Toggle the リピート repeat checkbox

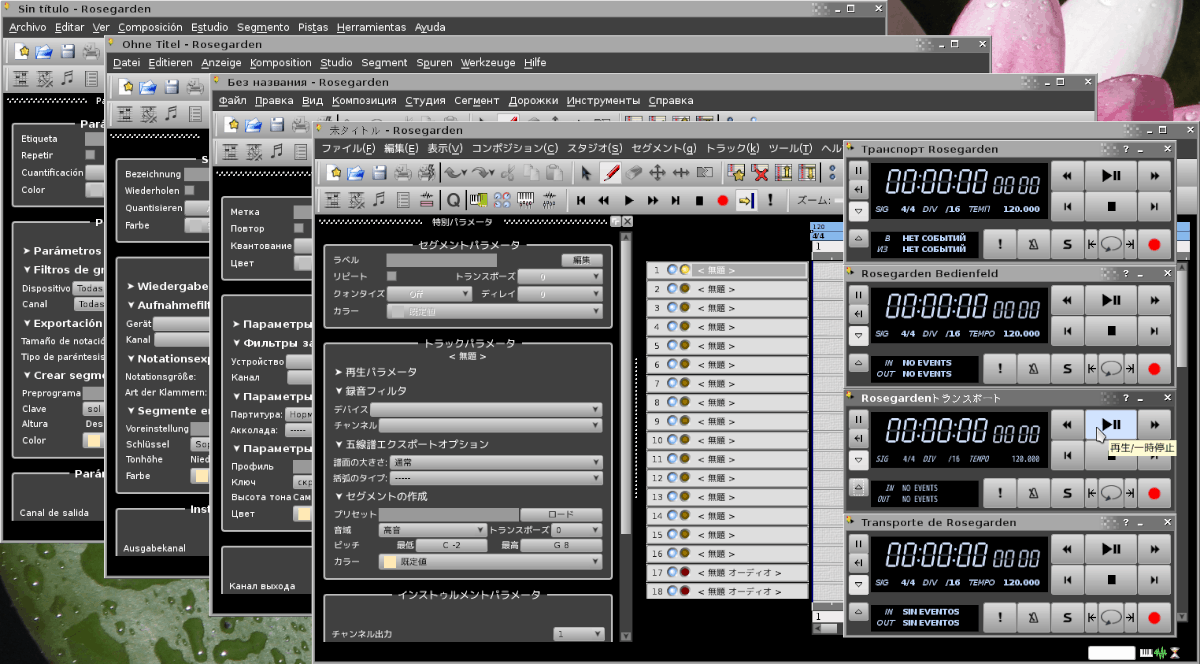tap(392, 276)
